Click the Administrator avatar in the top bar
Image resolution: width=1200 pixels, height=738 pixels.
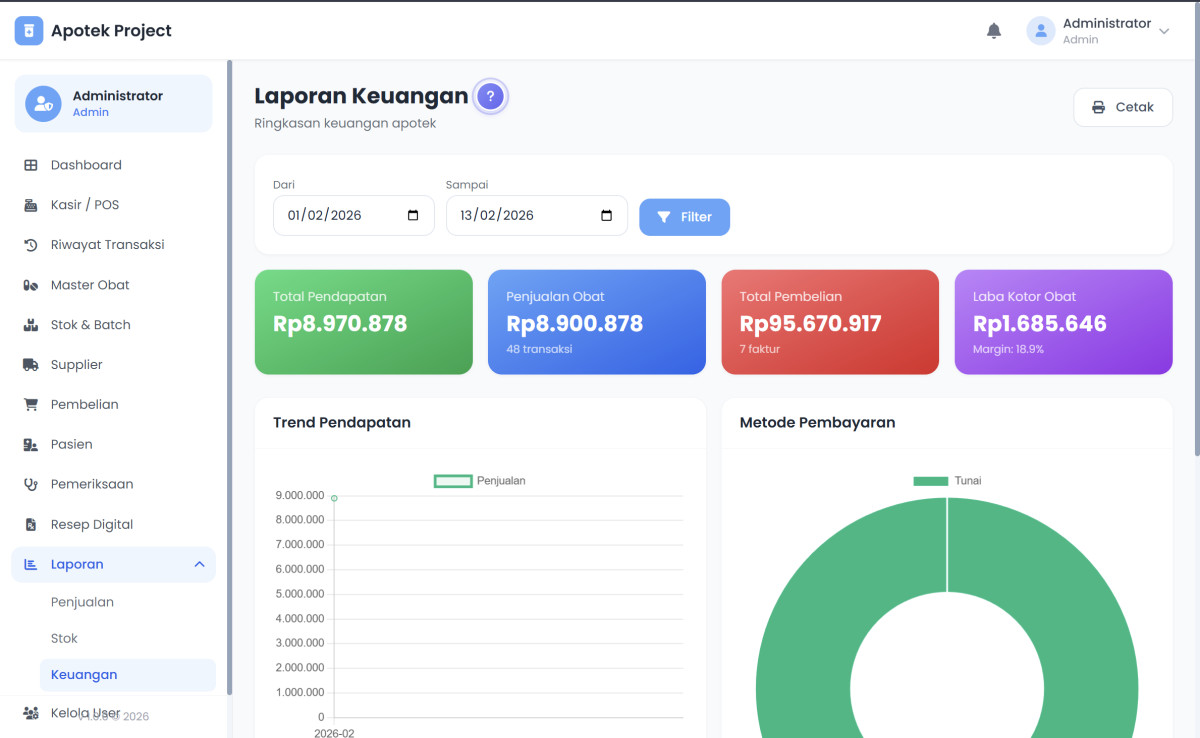click(1041, 31)
